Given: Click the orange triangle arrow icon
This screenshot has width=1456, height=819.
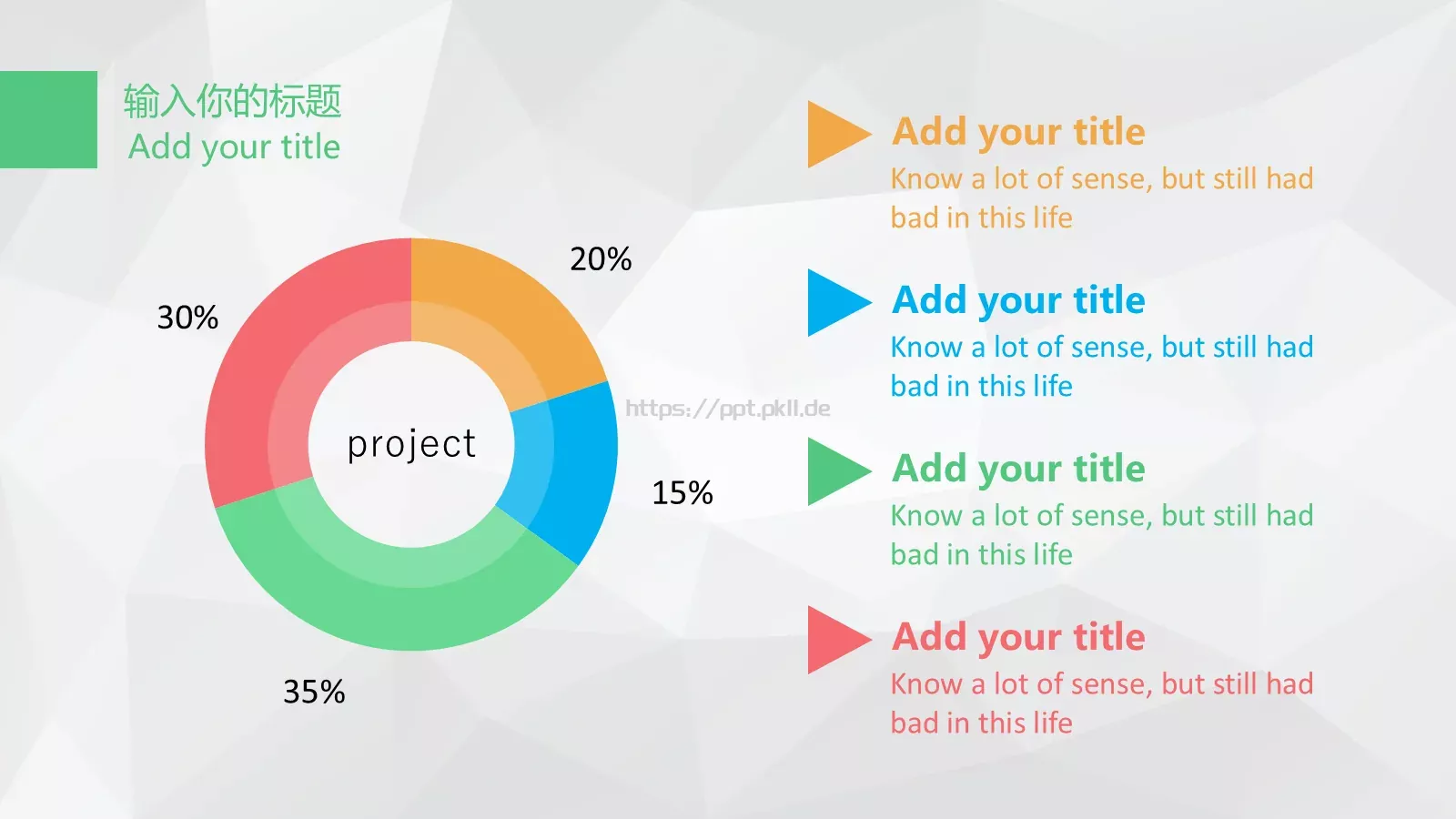Looking at the screenshot, I should coord(838,135).
